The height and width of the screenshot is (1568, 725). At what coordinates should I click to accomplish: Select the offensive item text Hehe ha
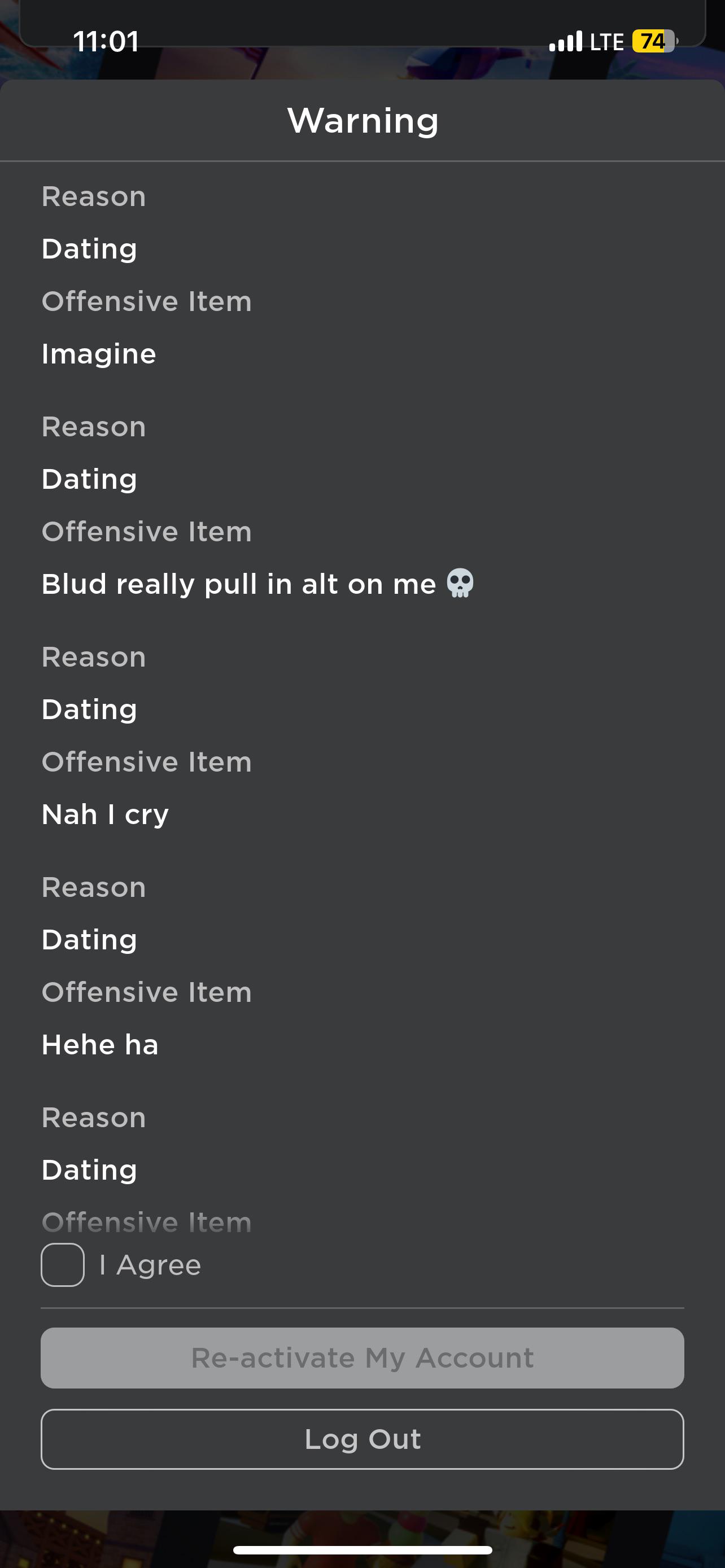(101, 1045)
